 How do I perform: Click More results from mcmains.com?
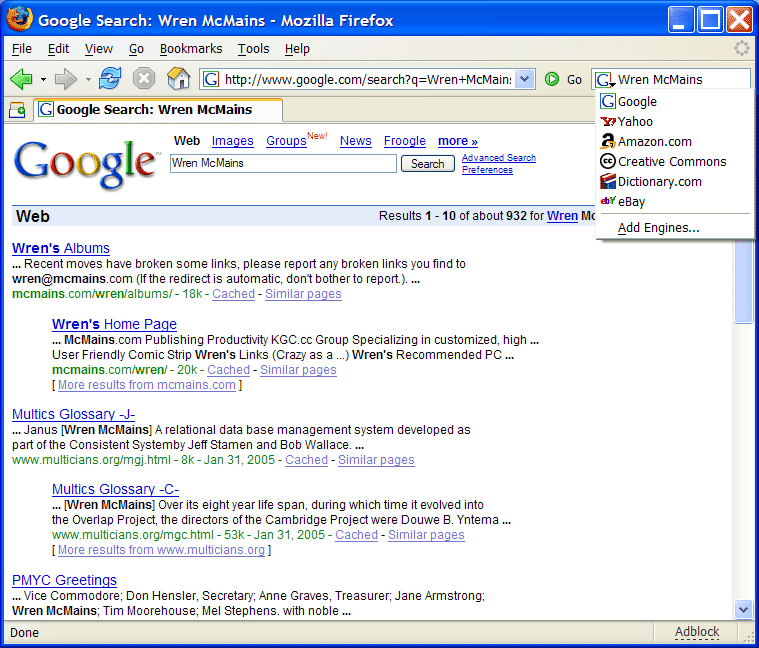click(147, 385)
